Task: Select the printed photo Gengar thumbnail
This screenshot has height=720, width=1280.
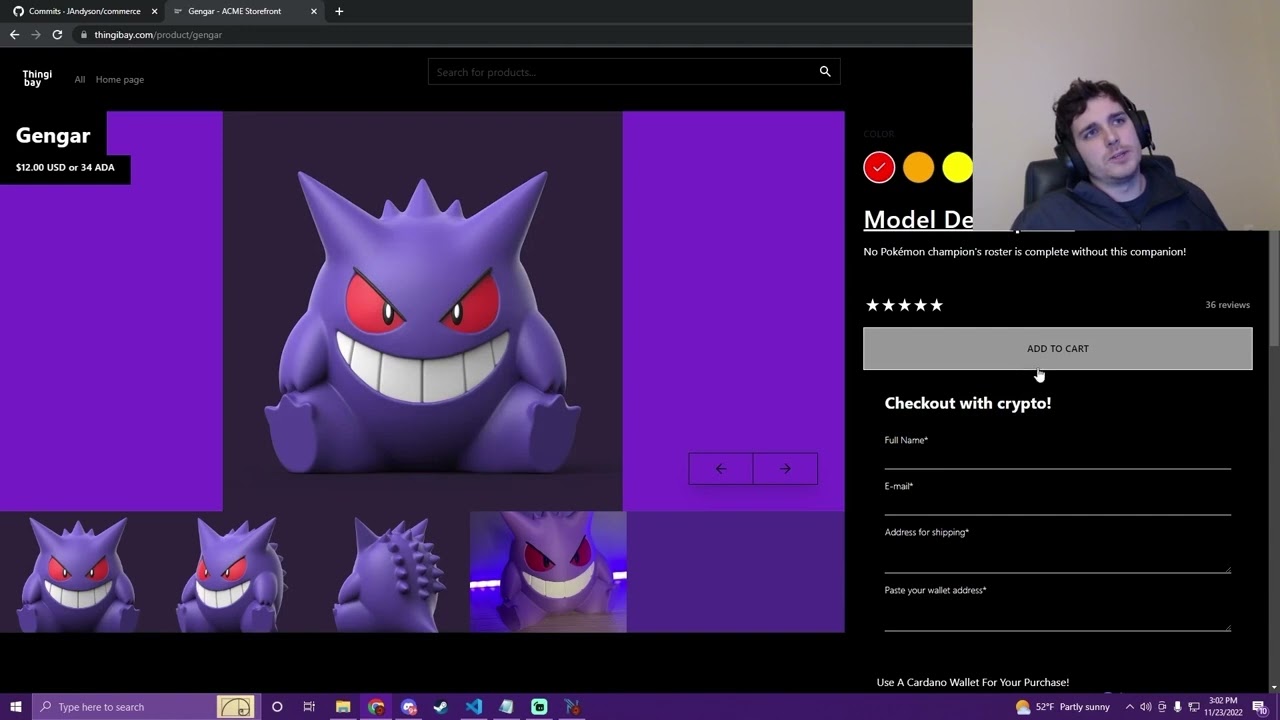Action: pyautogui.click(x=548, y=572)
